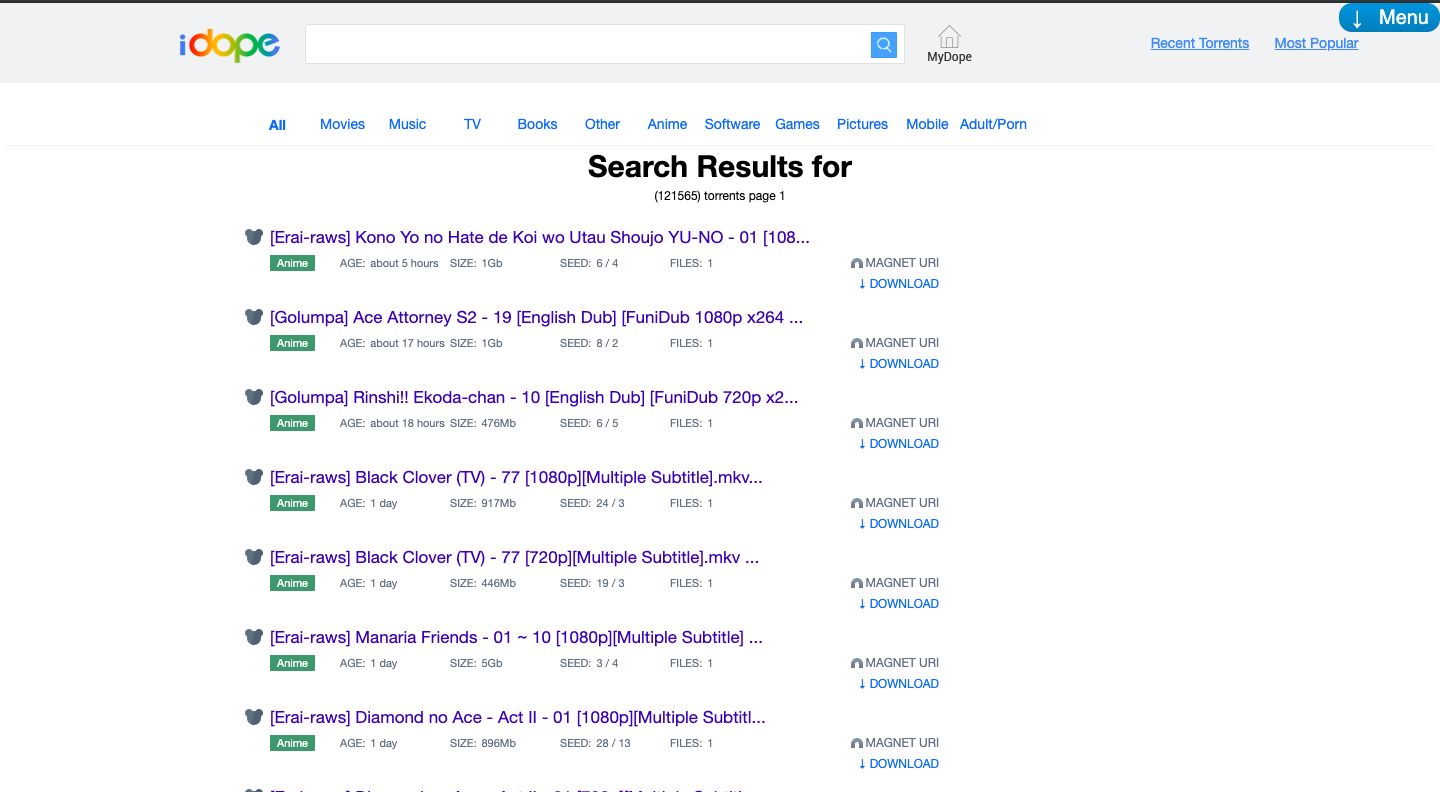Click Anime tag under Manaria Friends torrent
This screenshot has width=1440, height=792.
pyautogui.click(x=292, y=663)
